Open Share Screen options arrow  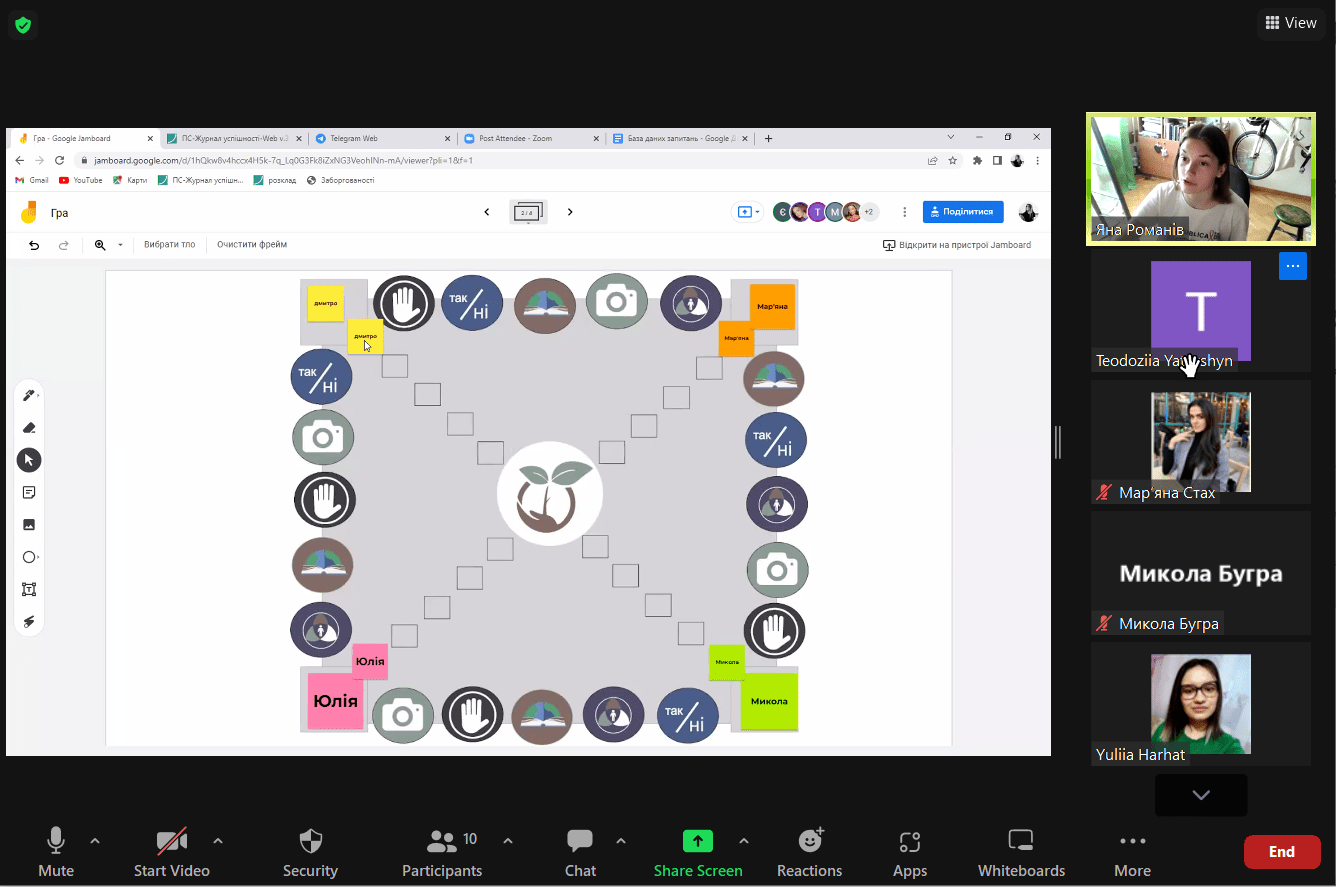click(x=744, y=841)
